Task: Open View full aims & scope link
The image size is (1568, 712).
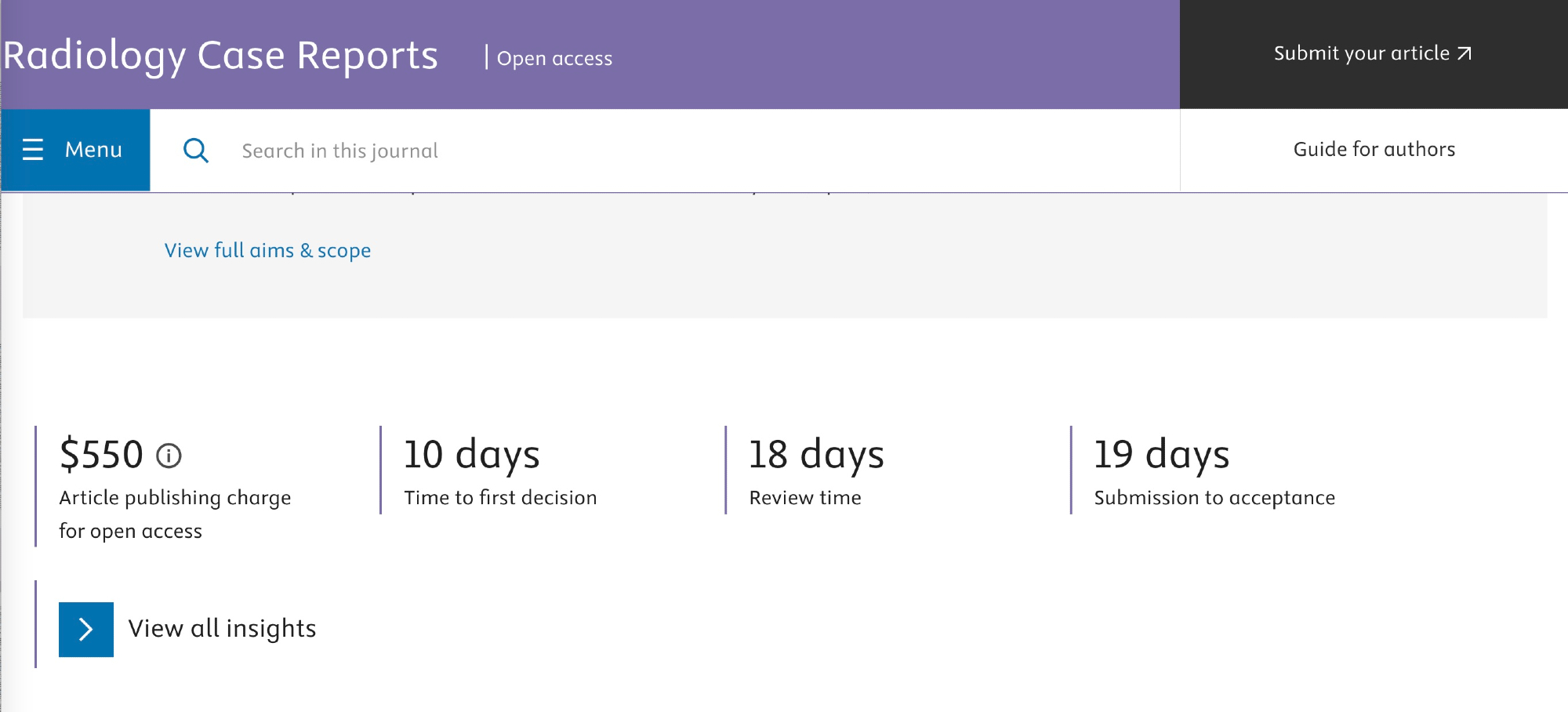Action: (267, 251)
